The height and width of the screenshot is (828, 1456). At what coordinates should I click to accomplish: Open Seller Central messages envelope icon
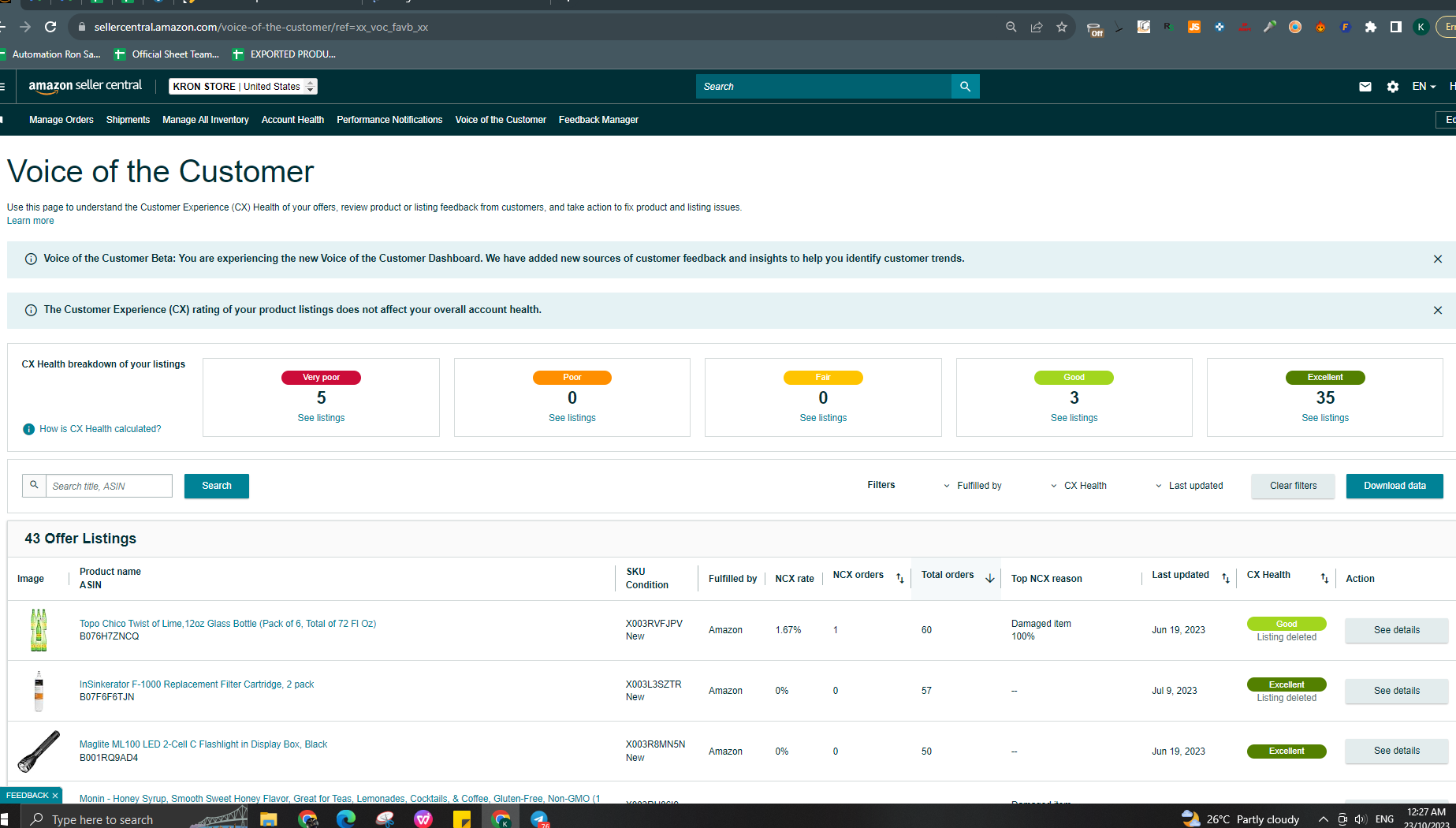click(1365, 87)
